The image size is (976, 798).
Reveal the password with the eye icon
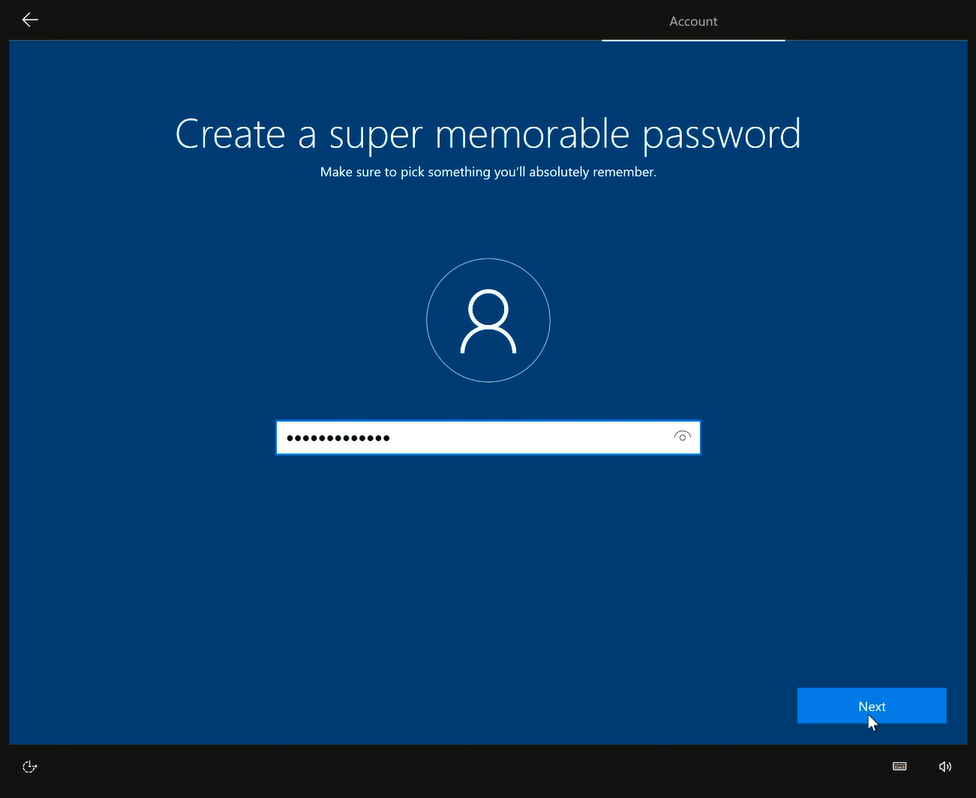click(x=682, y=437)
